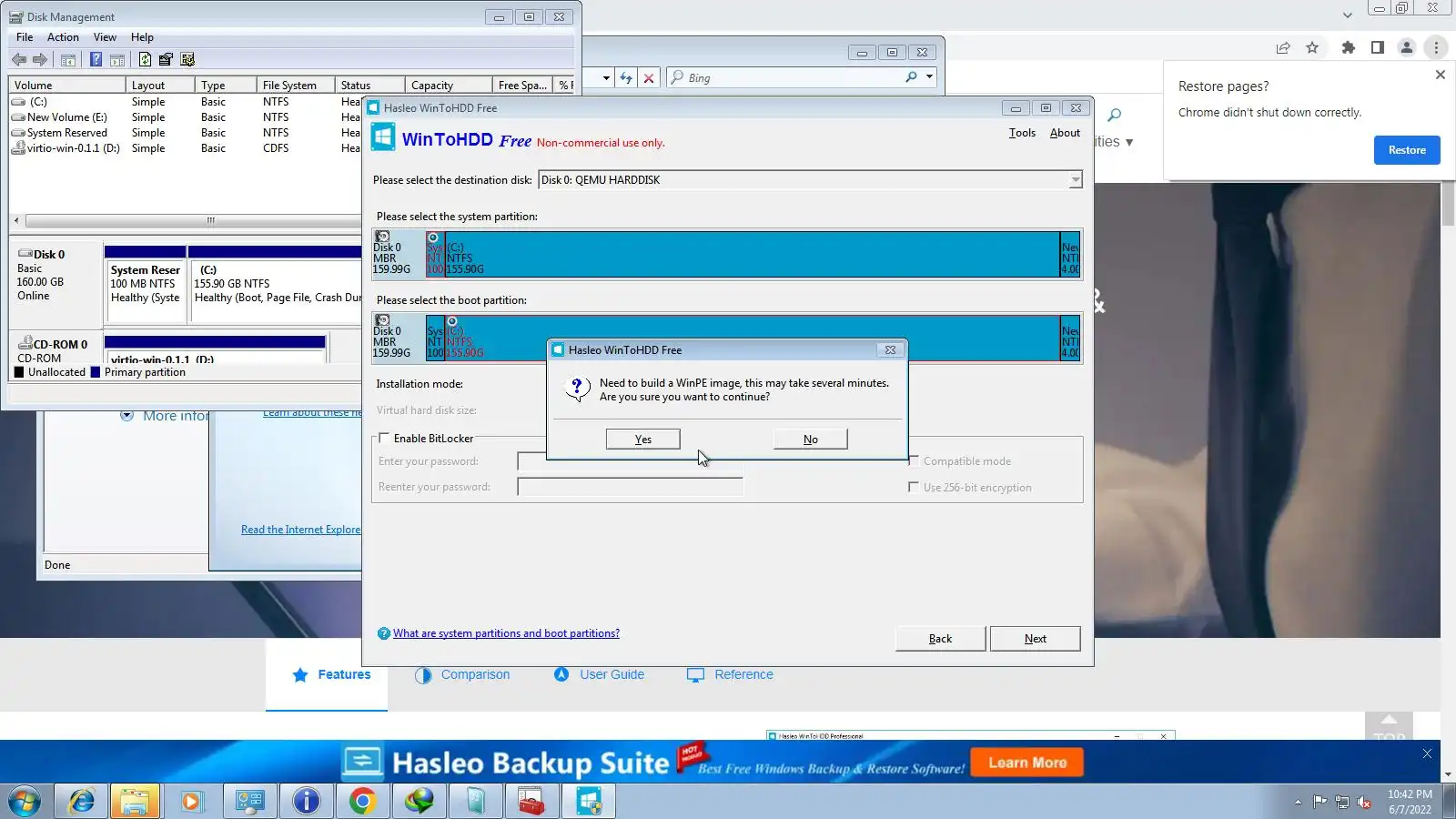The image size is (1456, 819).
Task: Click the Action Center flag tray icon
Action: click(1319, 802)
